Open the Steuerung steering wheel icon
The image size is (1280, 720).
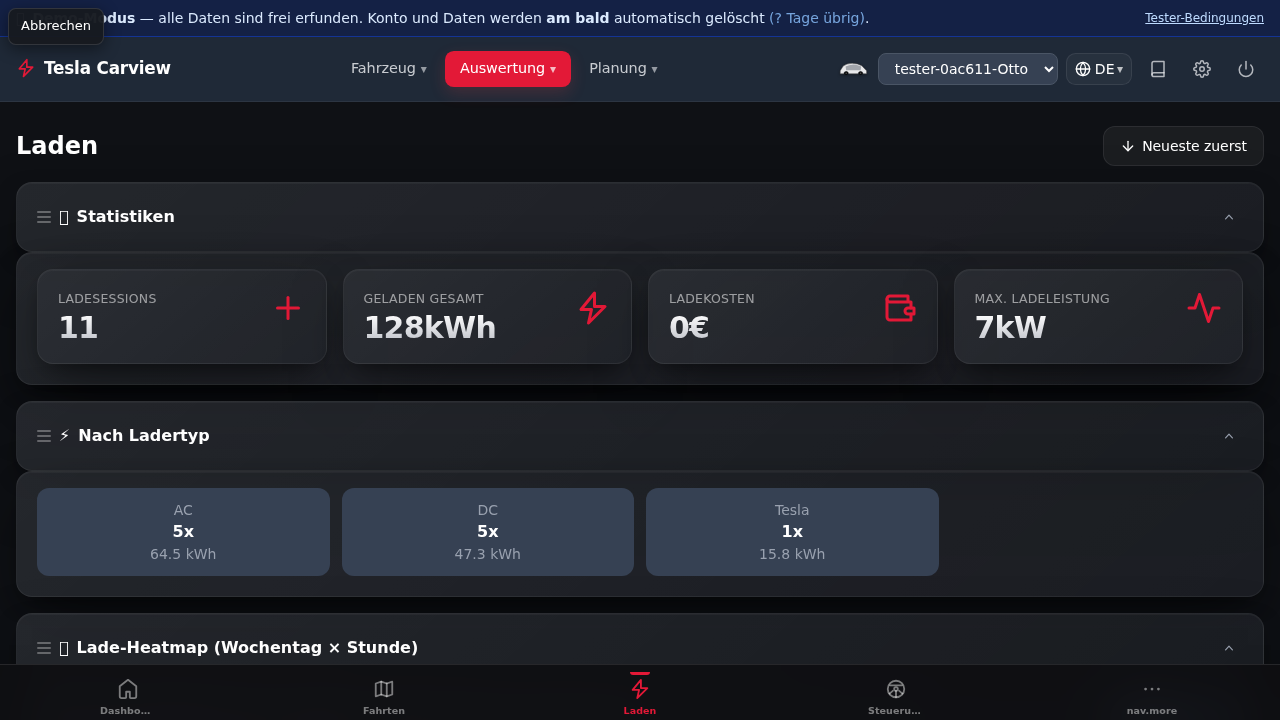click(x=896, y=696)
